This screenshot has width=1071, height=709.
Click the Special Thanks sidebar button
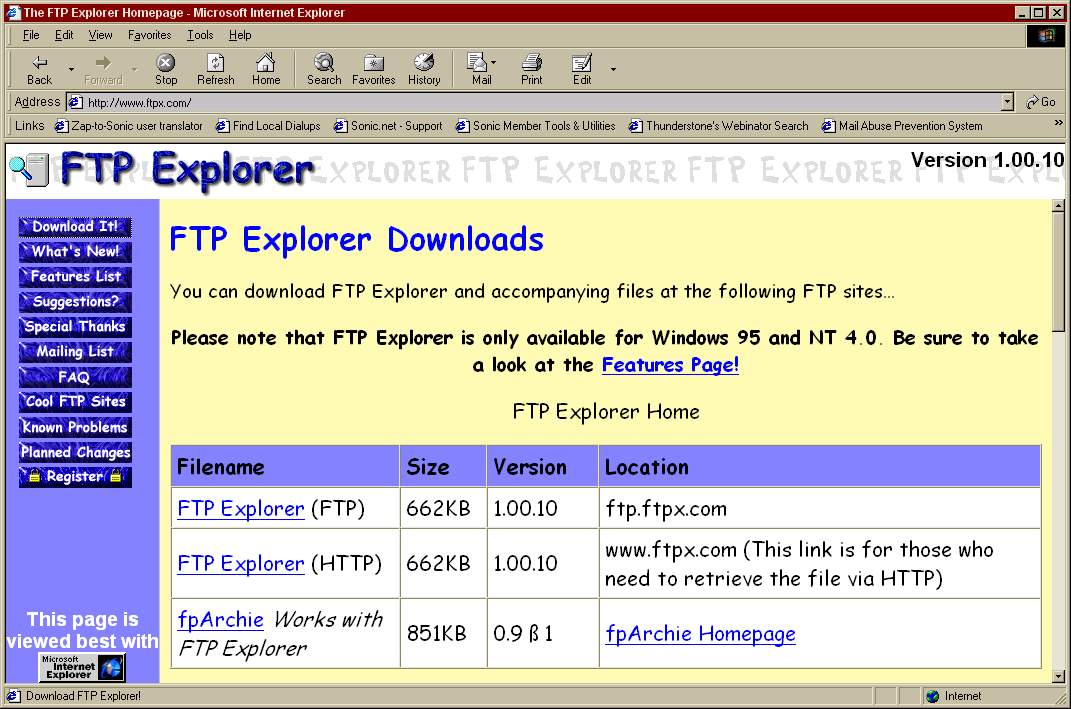(x=75, y=326)
